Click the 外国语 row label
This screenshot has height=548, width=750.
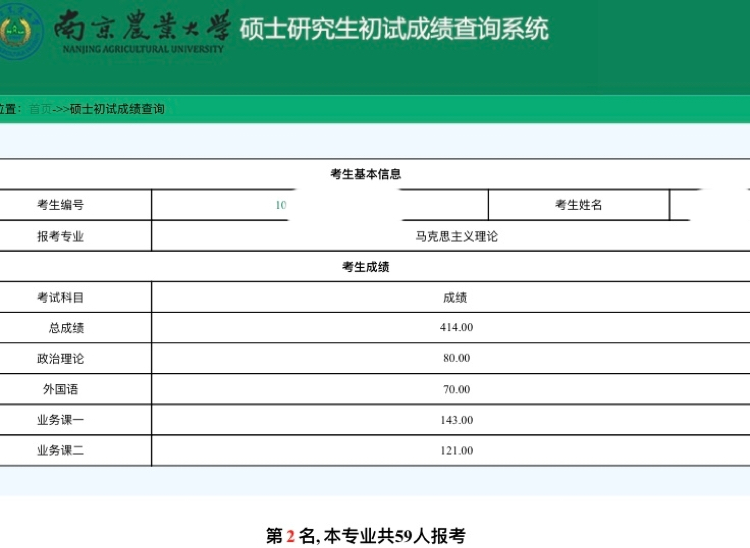[61, 389]
